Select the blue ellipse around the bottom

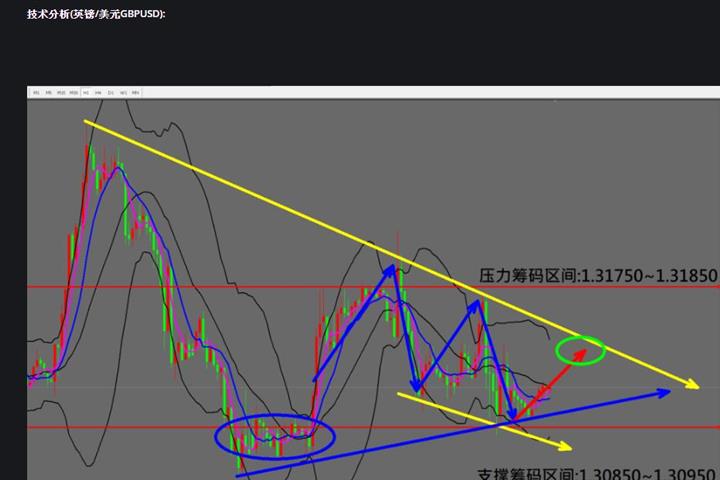click(275, 436)
